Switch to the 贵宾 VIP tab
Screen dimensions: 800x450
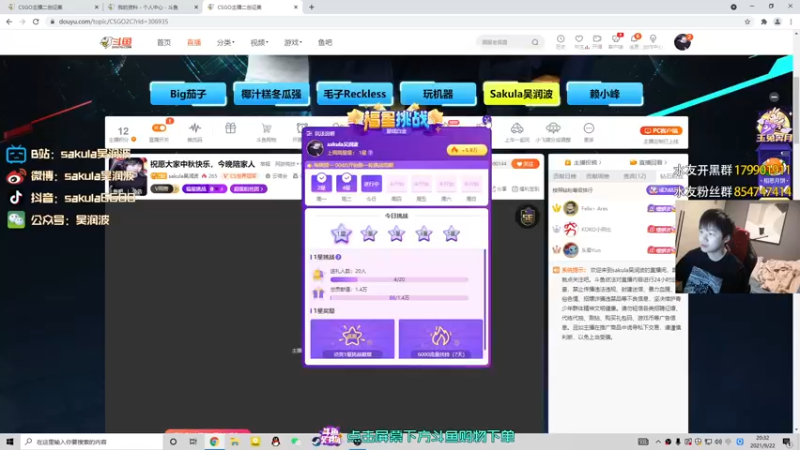[x=635, y=176]
